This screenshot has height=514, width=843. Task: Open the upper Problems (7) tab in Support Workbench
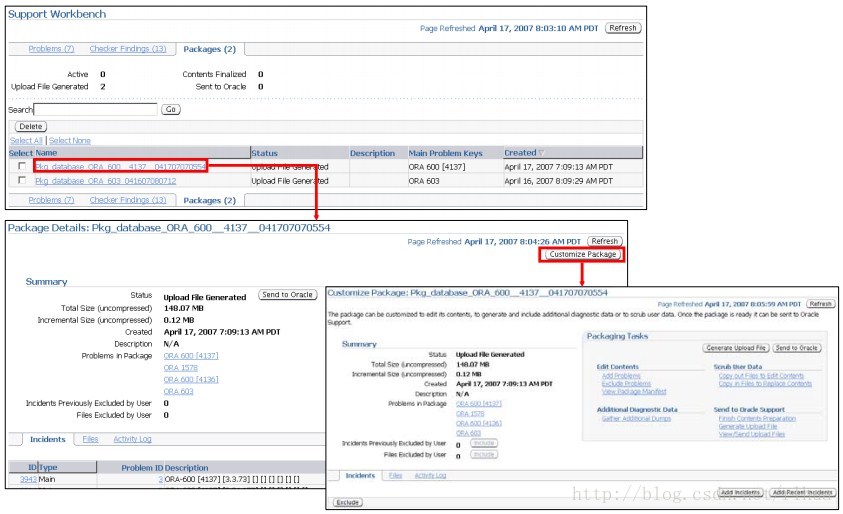[51, 49]
